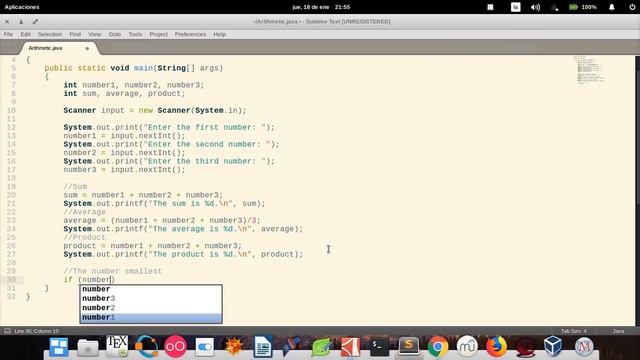This screenshot has width=640, height=360.
Task: Open the Edit menu
Action: (x=25, y=34)
